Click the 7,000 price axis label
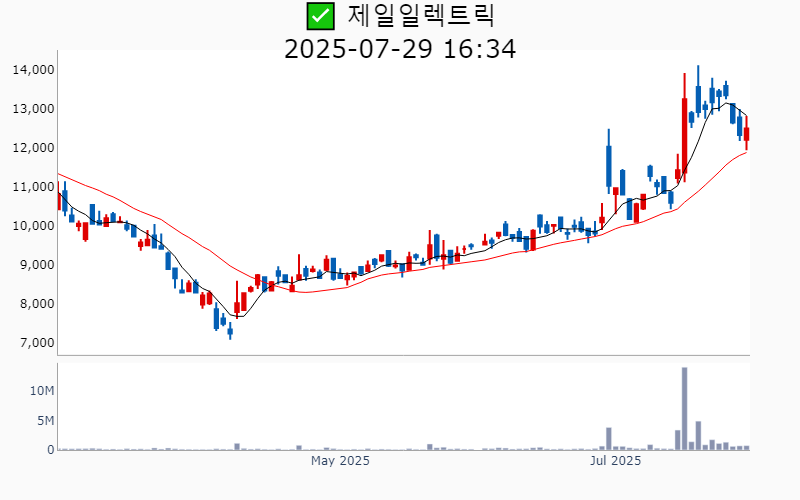The image size is (800, 500). point(36,343)
